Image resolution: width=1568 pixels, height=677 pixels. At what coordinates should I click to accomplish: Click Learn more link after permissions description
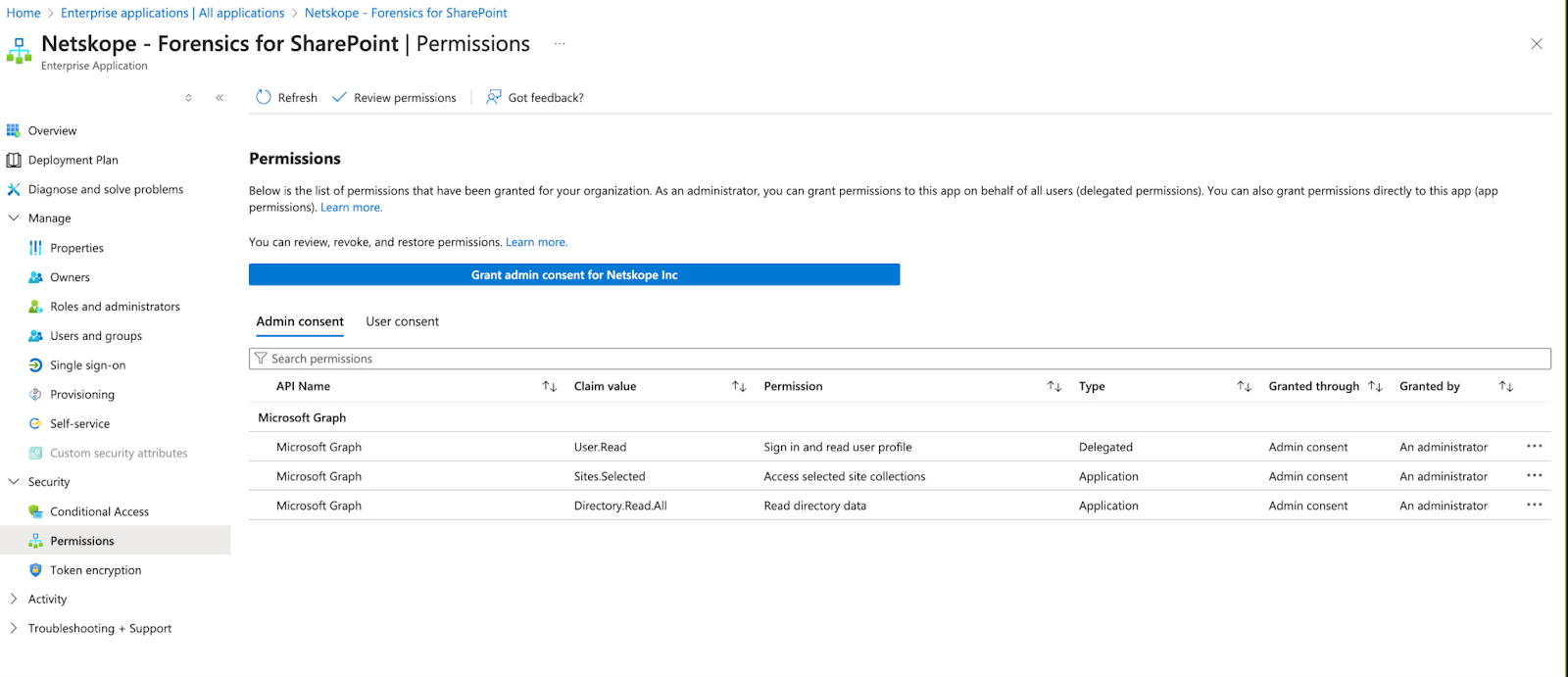pos(351,207)
